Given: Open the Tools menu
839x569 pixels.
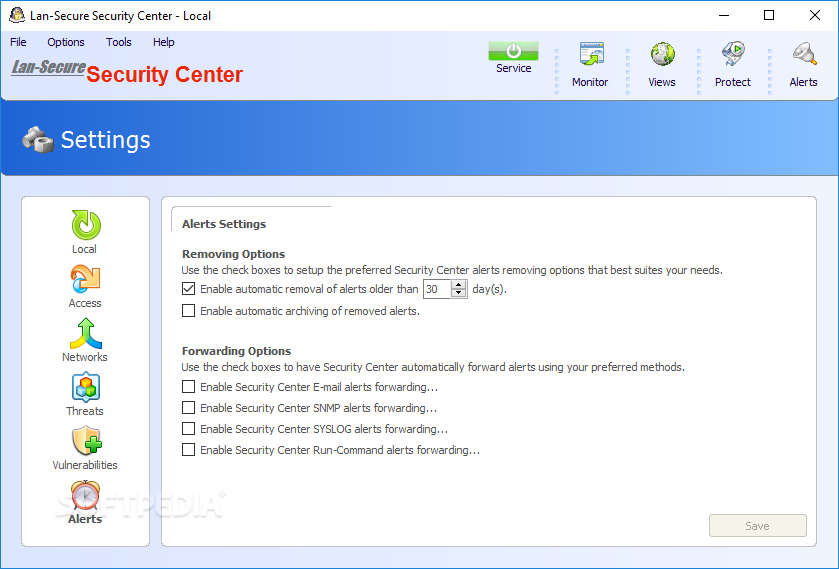Looking at the screenshot, I should coord(119,42).
